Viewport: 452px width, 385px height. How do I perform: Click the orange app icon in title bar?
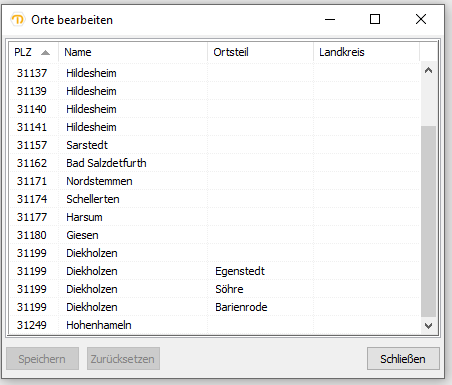coord(17,19)
